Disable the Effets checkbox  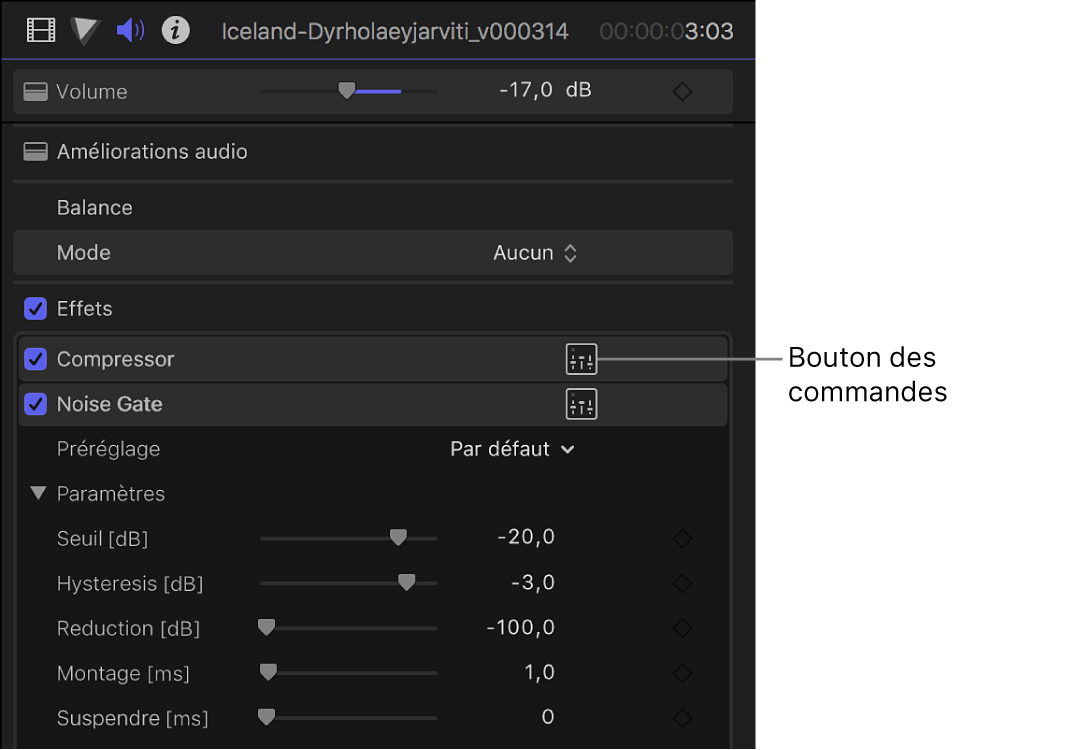click(x=36, y=309)
